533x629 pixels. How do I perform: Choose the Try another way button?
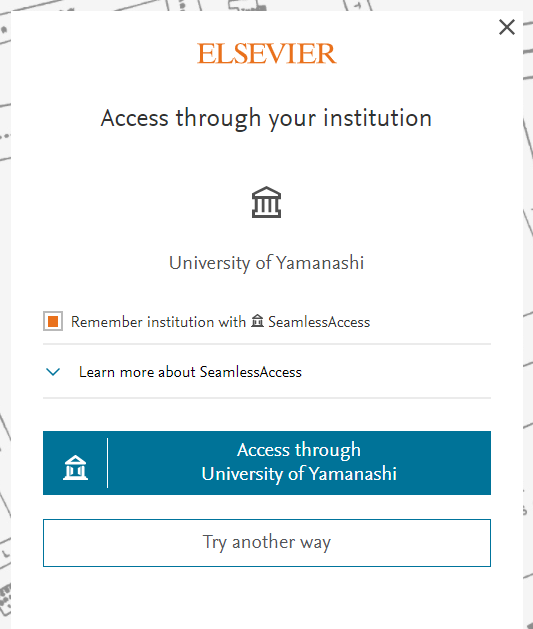(x=267, y=543)
